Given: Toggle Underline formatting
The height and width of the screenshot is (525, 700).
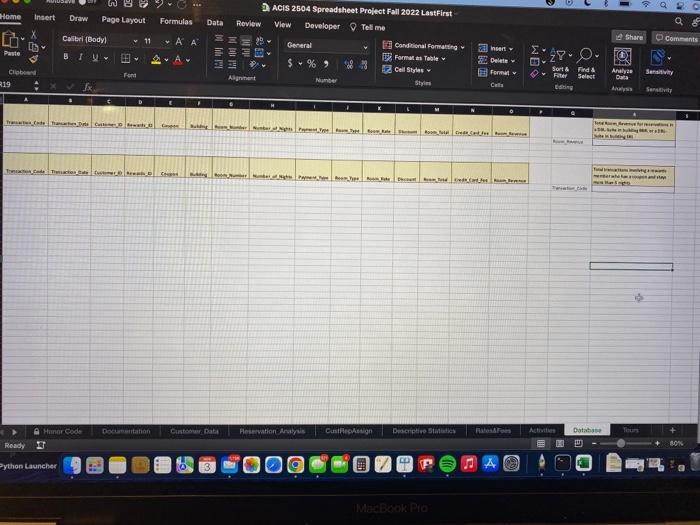Looking at the screenshot, I should pyautogui.click(x=95, y=58).
